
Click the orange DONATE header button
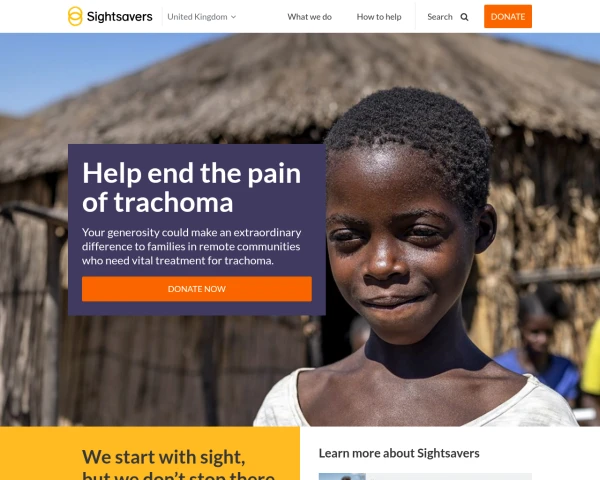508,16
